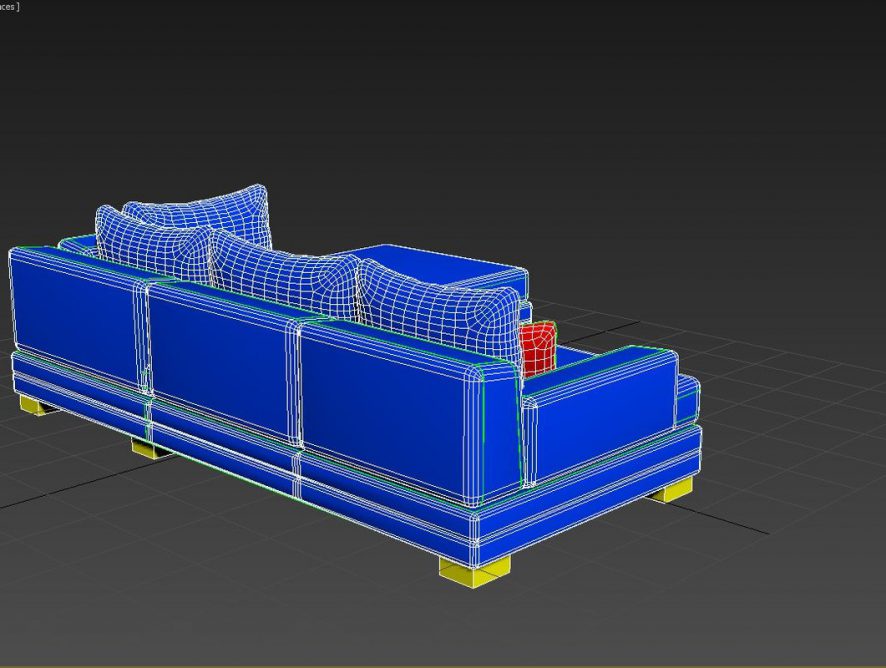Select the small blue armrest end cap

click(x=687, y=398)
